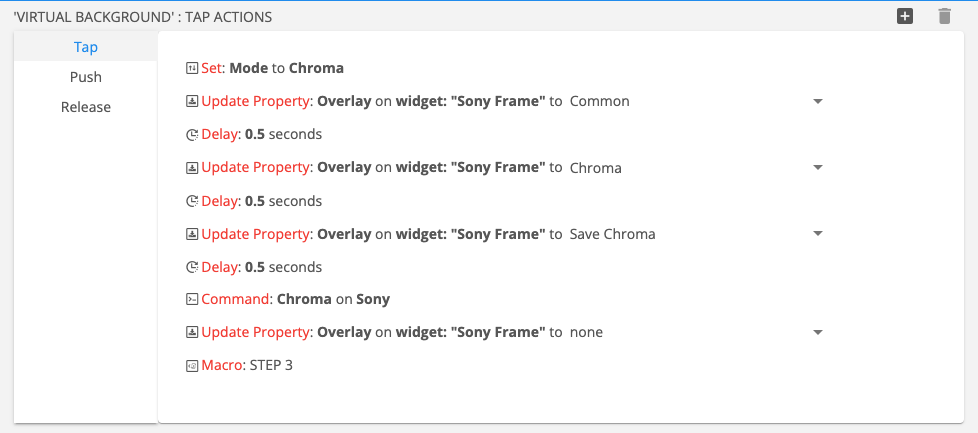Click the add action plus icon
The height and width of the screenshot is (433, 978).
[905, 16]
